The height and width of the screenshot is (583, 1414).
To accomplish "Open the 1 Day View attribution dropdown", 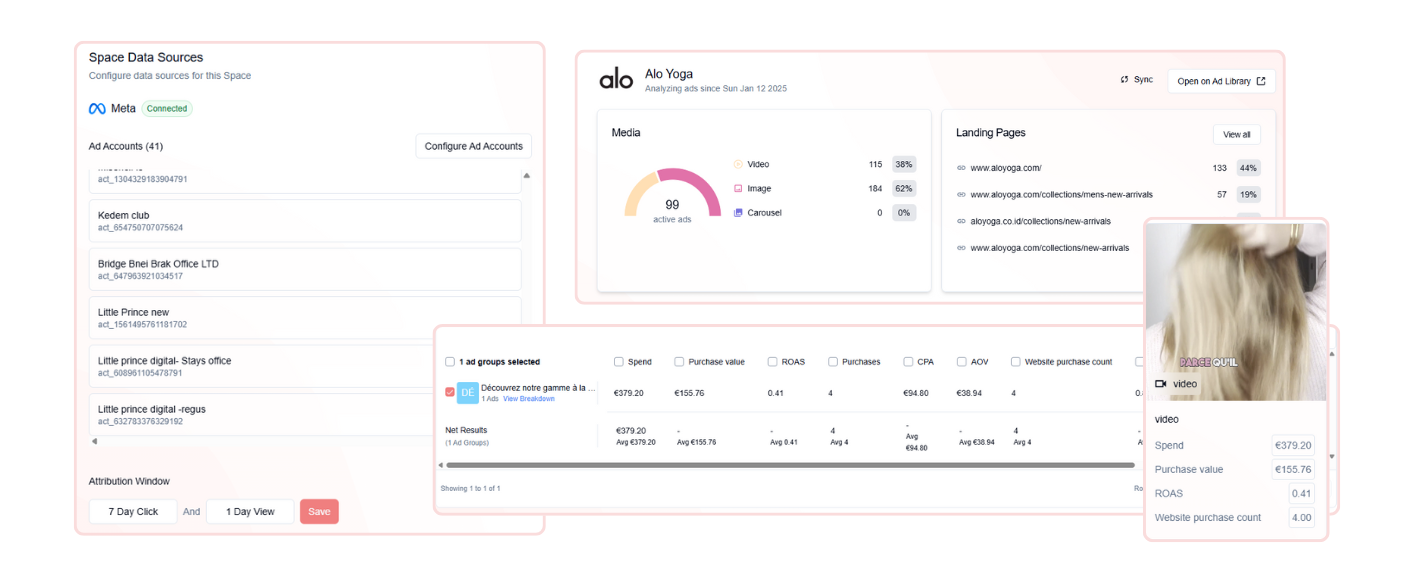I will coord(250,512).
